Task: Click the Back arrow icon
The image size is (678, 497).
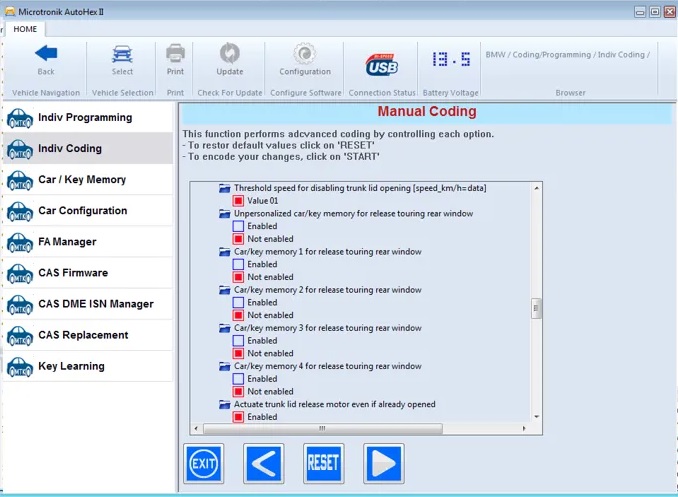Action: pyautogui.click(x=46, y=54)
